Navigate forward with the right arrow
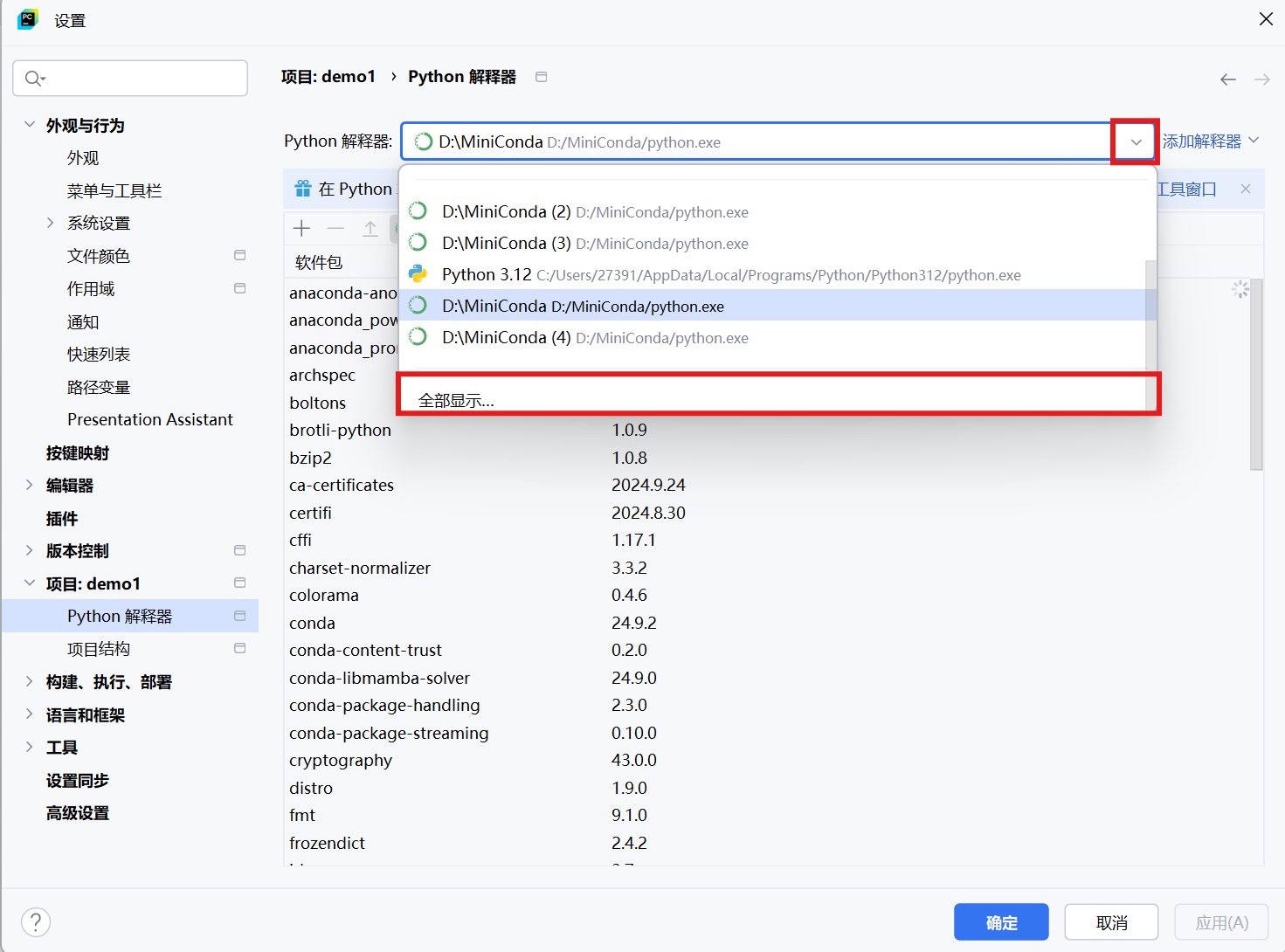The image size is (1285, 952). coord(1262,79)
